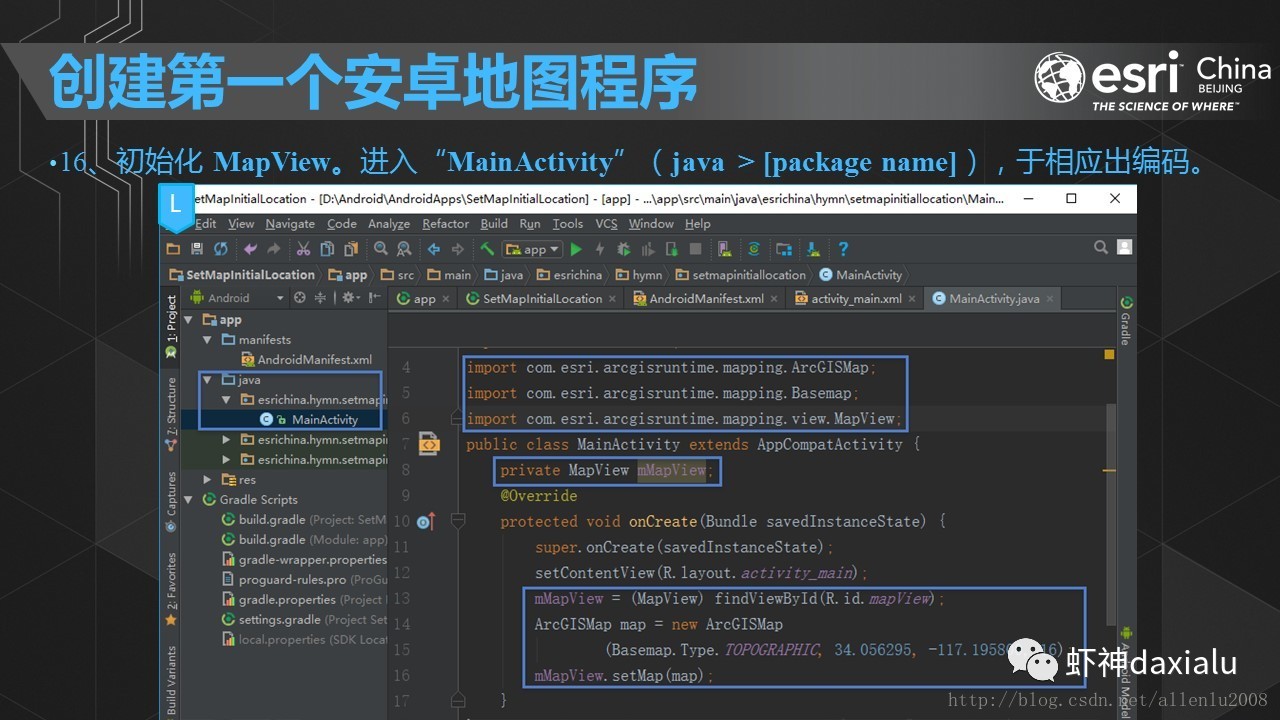Click the scroll from source target icon
Viewport: 1280px width, 720px height.
coord(299,298)
